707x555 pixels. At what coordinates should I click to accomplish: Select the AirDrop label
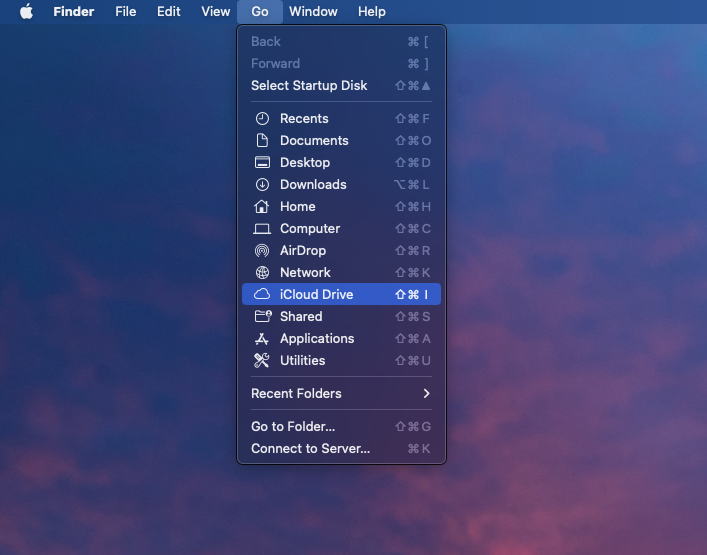pyautogui.click(x=303, y=251)
